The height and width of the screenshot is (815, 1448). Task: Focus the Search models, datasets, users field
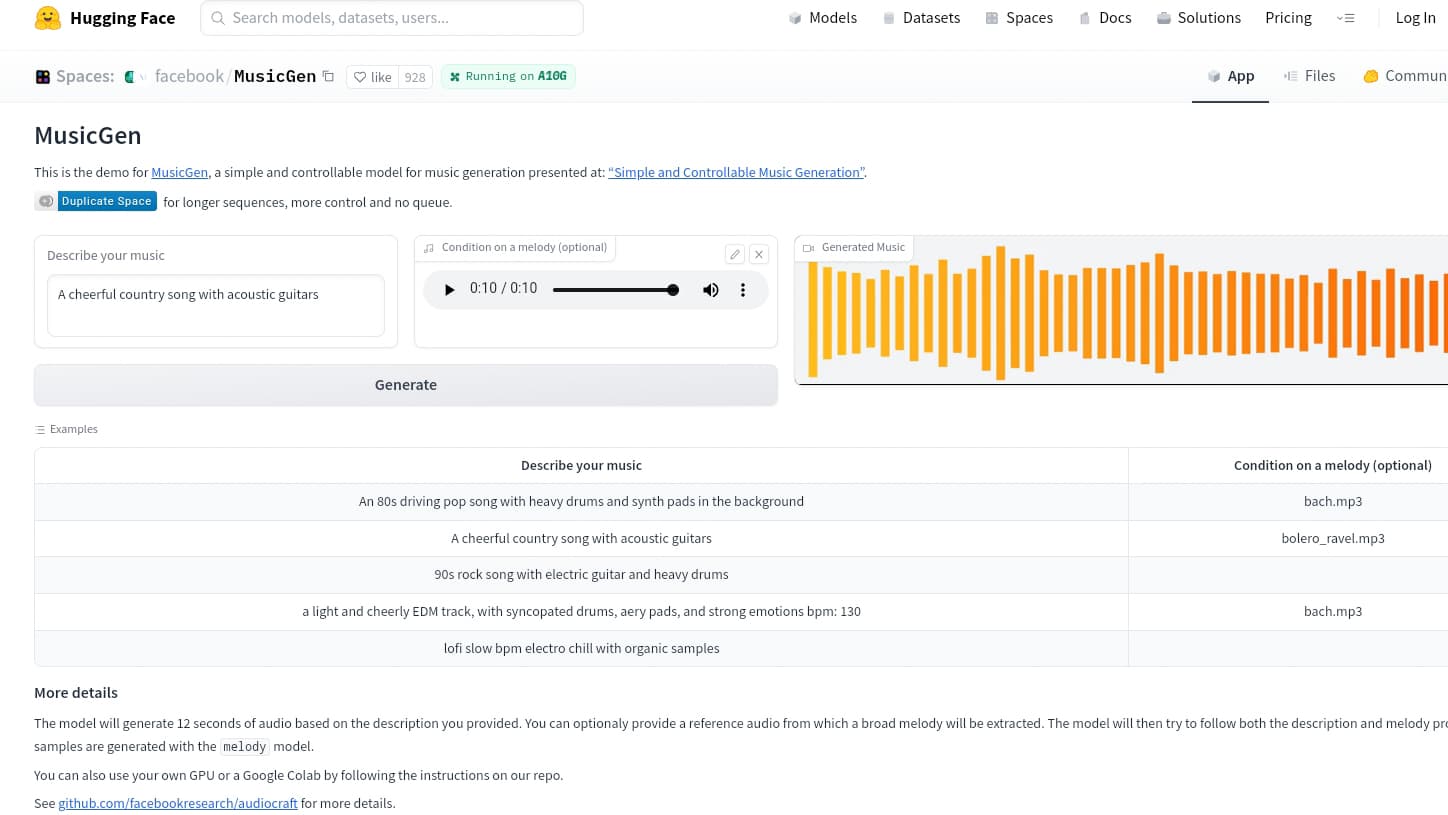pos(392,18)
